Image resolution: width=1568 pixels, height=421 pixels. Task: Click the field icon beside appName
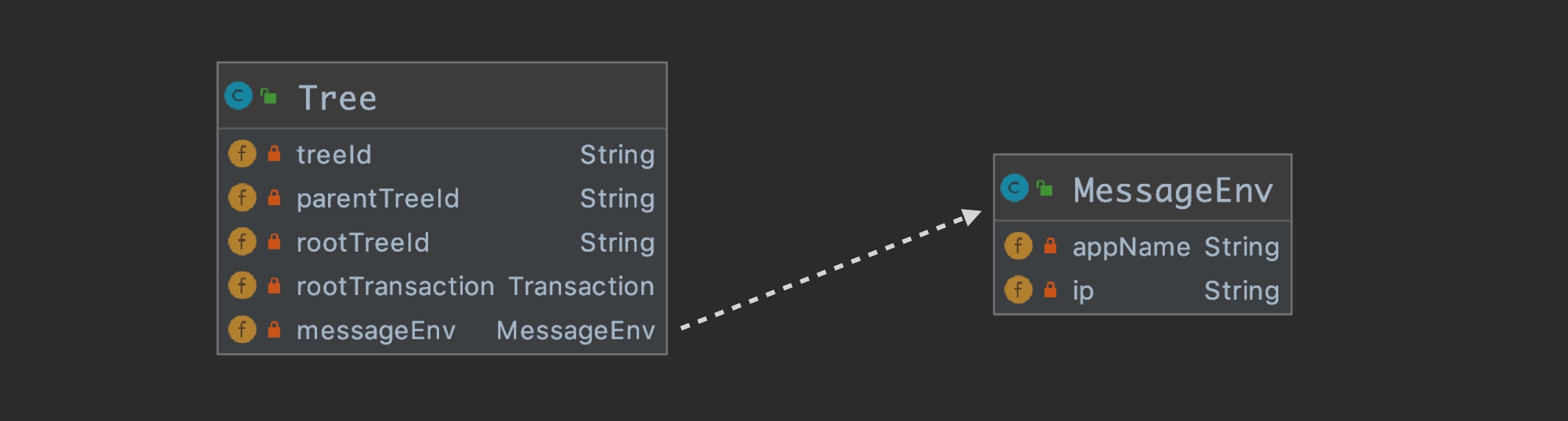(x=1018, y=246)
